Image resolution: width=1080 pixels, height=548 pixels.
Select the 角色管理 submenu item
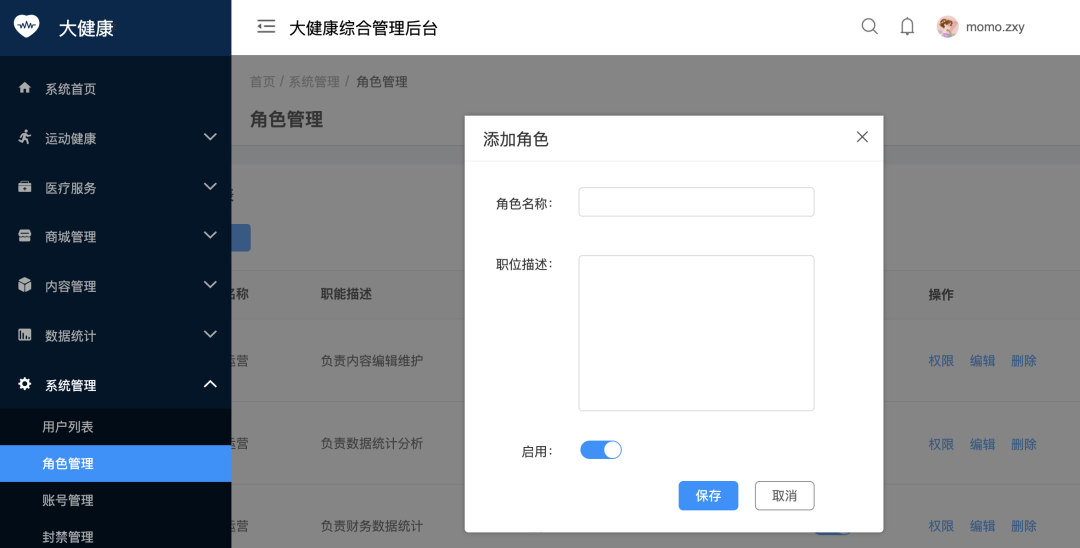pyautogui.click(x=116, y=463)
